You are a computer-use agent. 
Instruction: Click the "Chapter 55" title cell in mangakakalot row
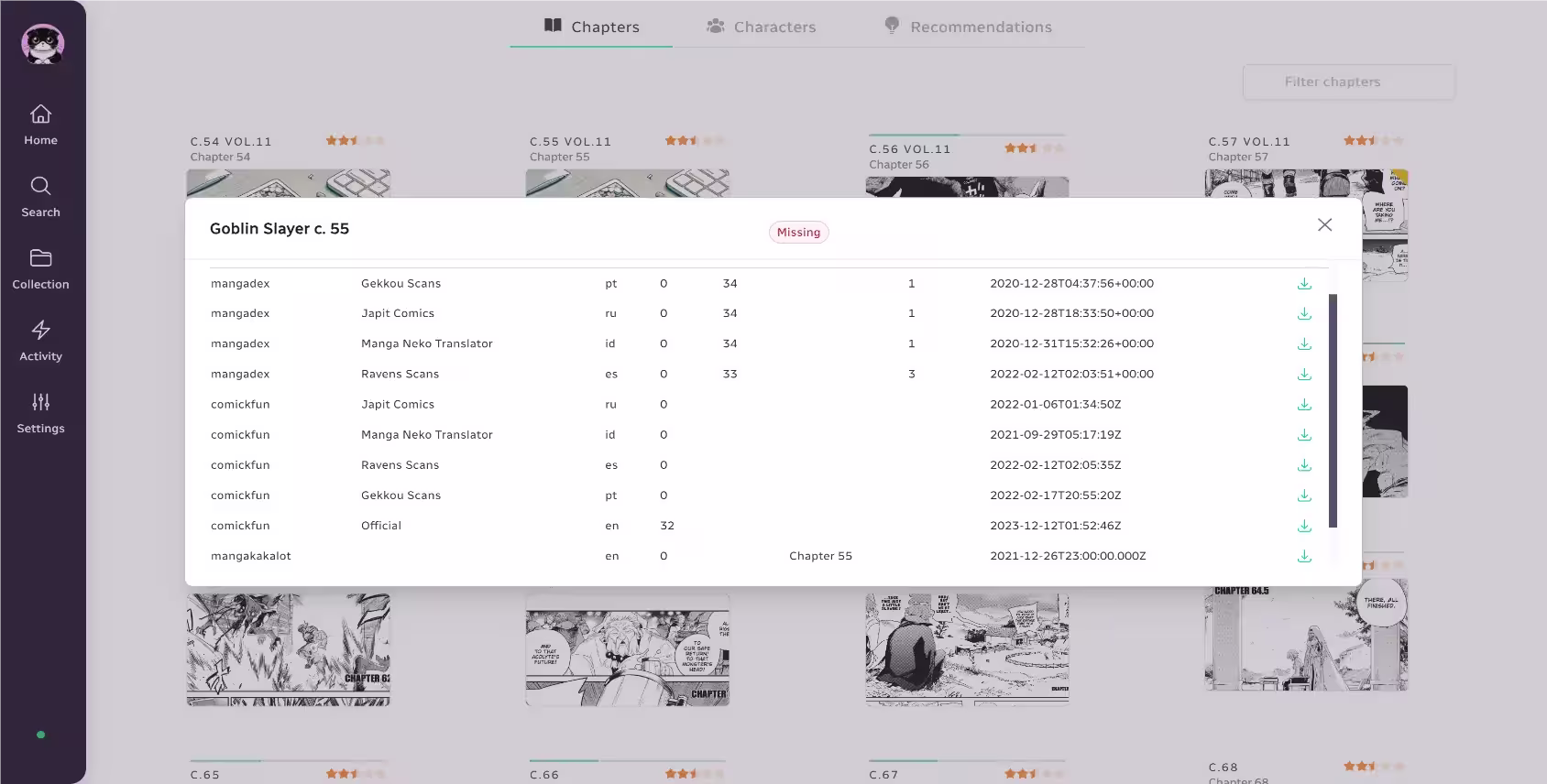(x=820, y=556)
